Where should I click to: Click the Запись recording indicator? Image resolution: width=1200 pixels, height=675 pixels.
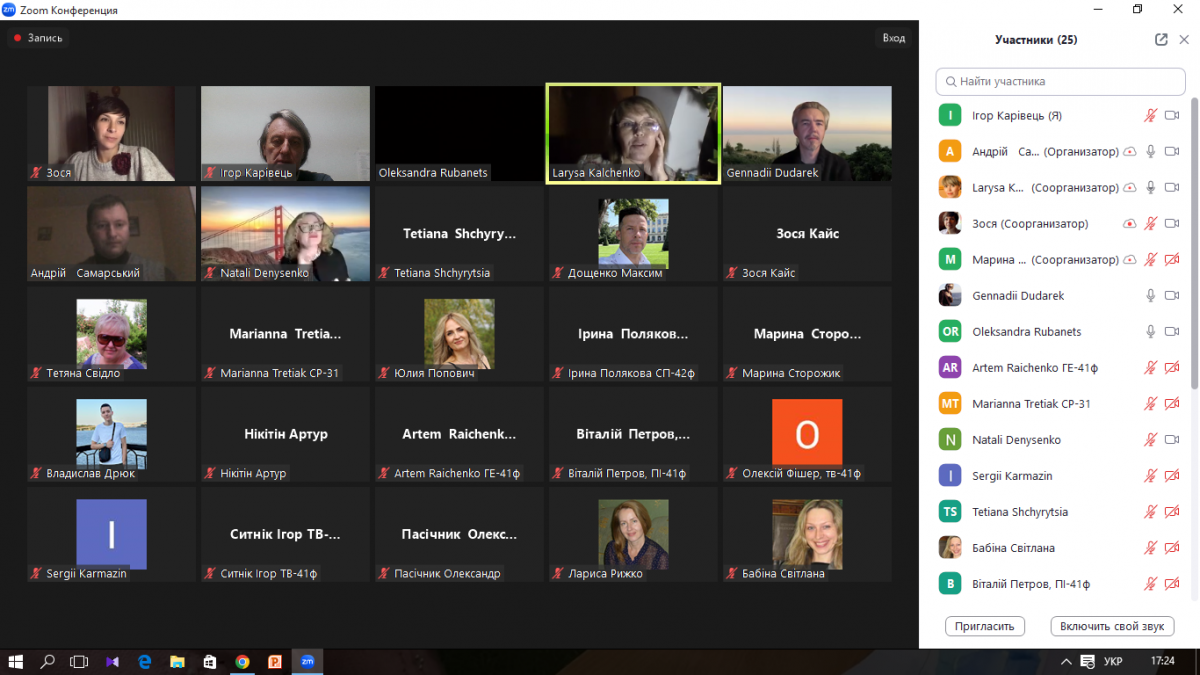[38, 38]
